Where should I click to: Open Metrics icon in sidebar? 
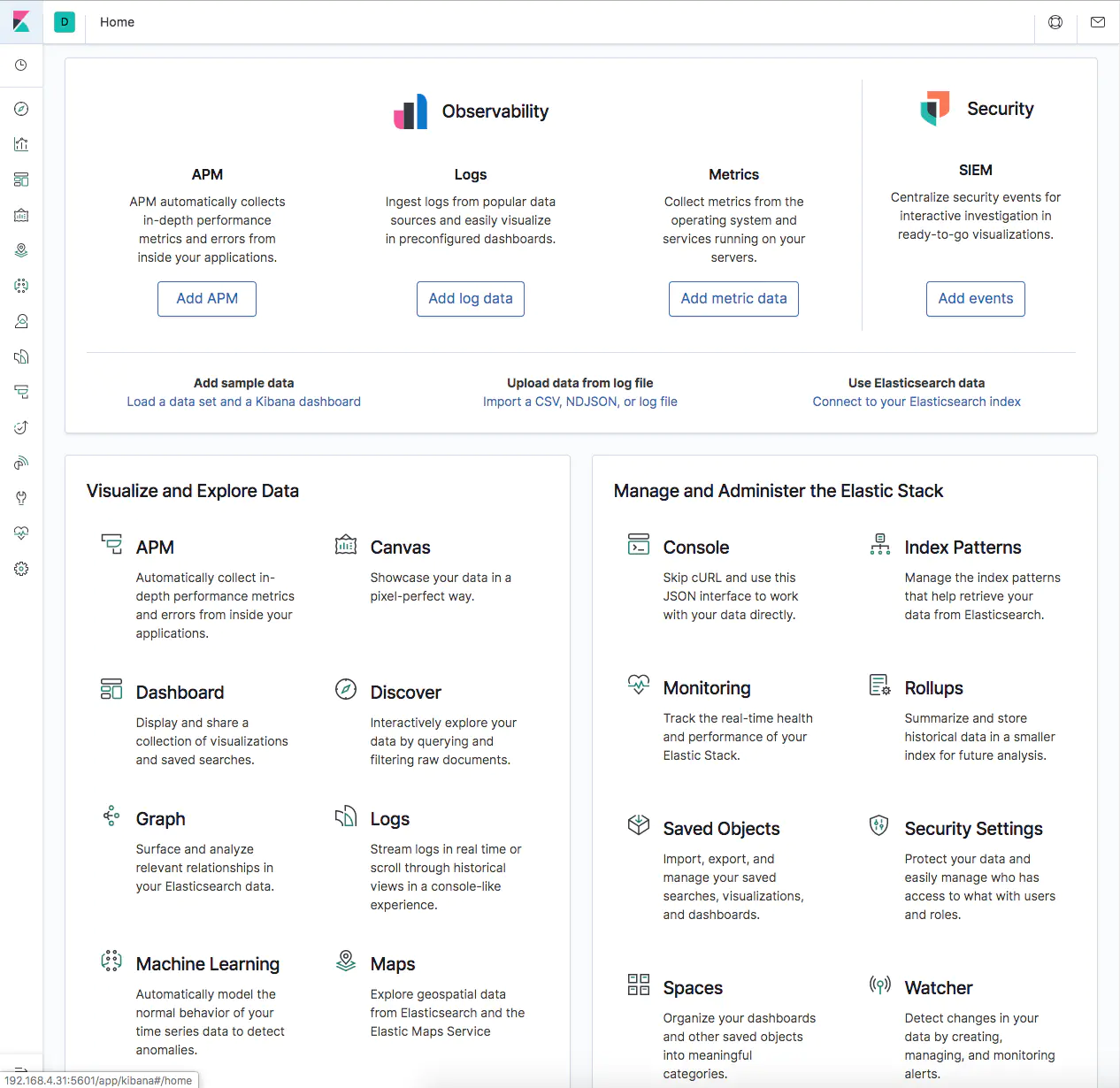pyautogui.click(x=21, y=321)
